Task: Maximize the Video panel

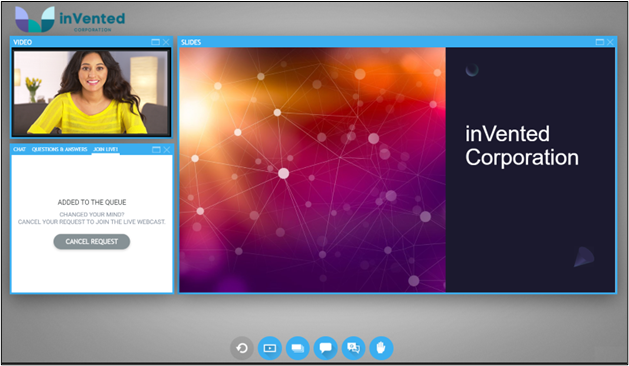Action: point(156,42)
